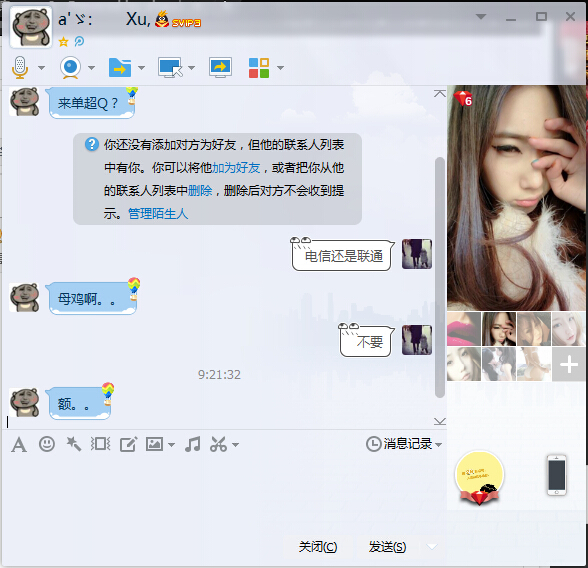Select third thumbnail in bottom photo row
The image size is (588, 568).
click(534, 364)
